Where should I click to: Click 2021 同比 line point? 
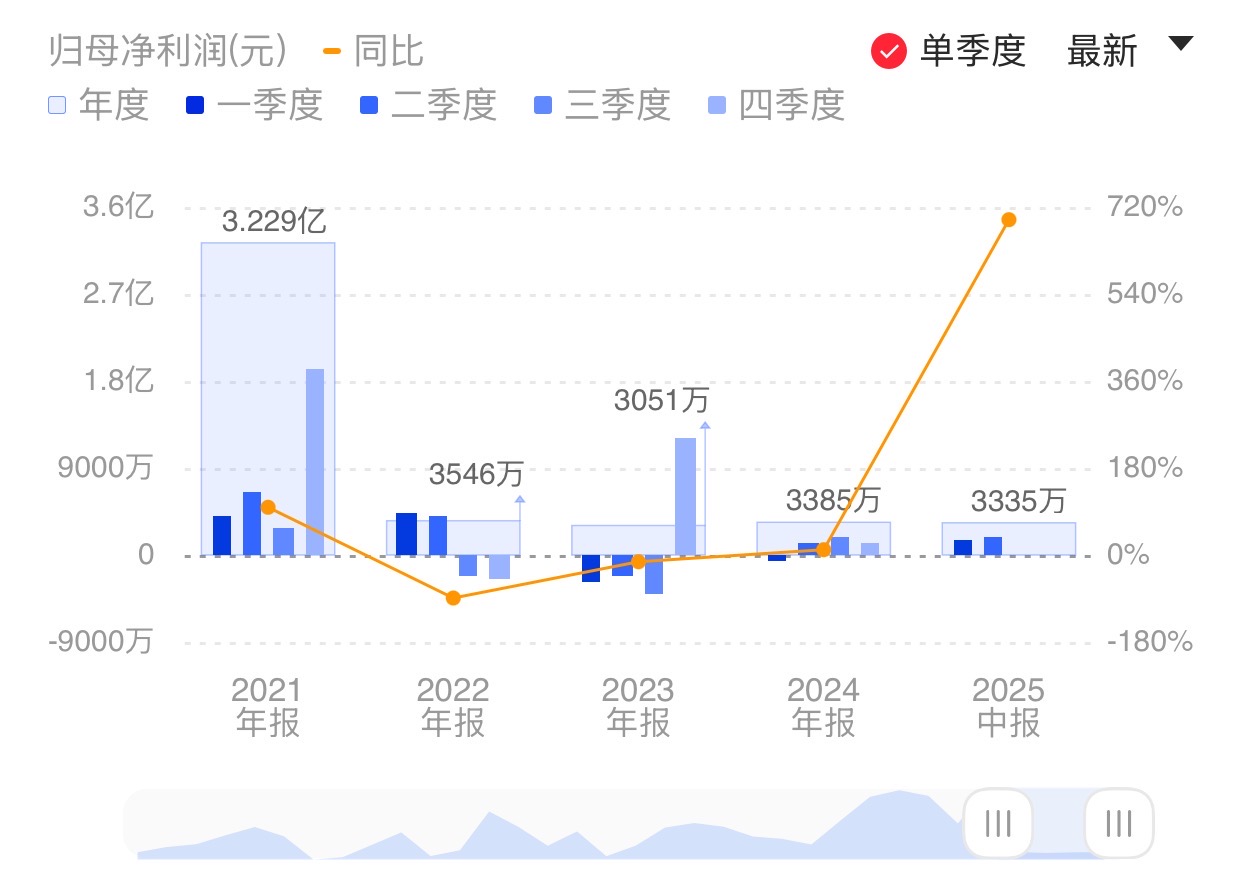pyautogui.click(x=268, y=507)
